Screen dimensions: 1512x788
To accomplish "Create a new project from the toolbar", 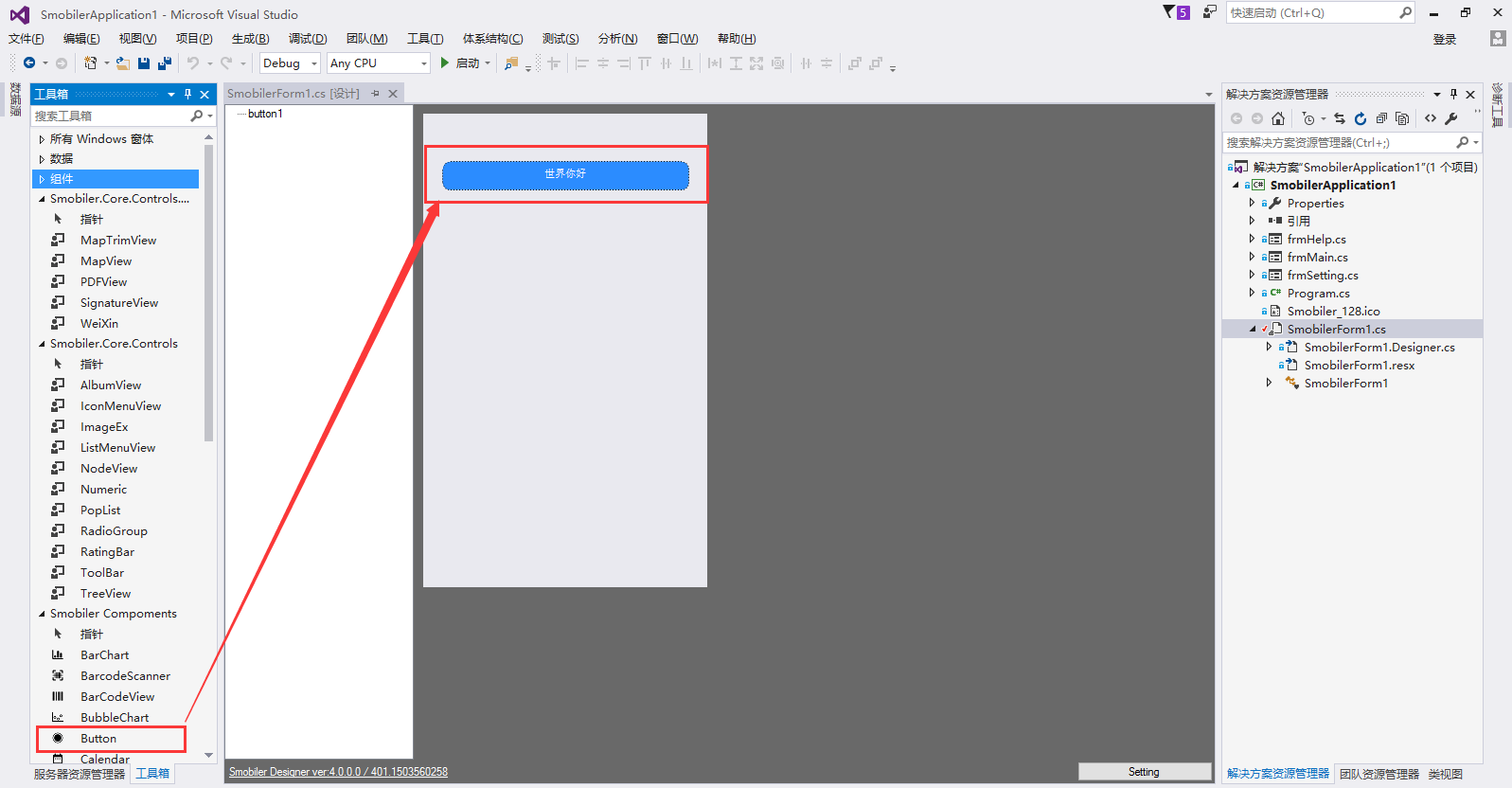I will [90, 63].
